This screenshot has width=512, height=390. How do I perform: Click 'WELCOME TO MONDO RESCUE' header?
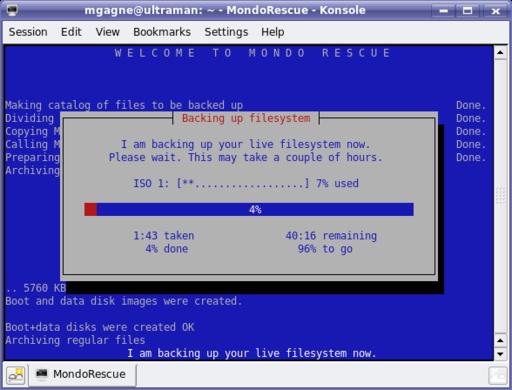click(252, 53)
